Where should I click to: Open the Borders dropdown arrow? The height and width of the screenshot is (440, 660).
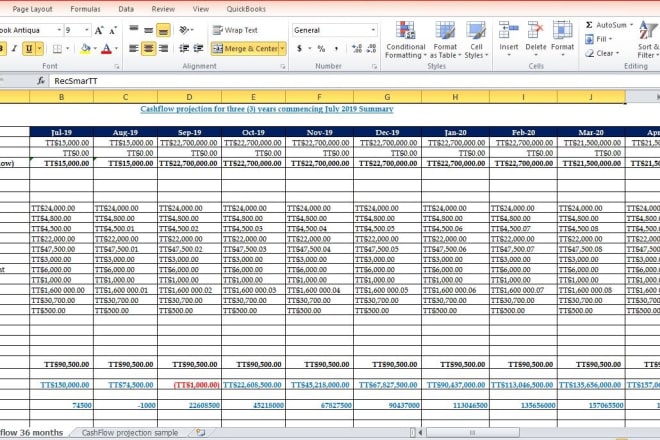pyautogui.click(x=67, y=49)
